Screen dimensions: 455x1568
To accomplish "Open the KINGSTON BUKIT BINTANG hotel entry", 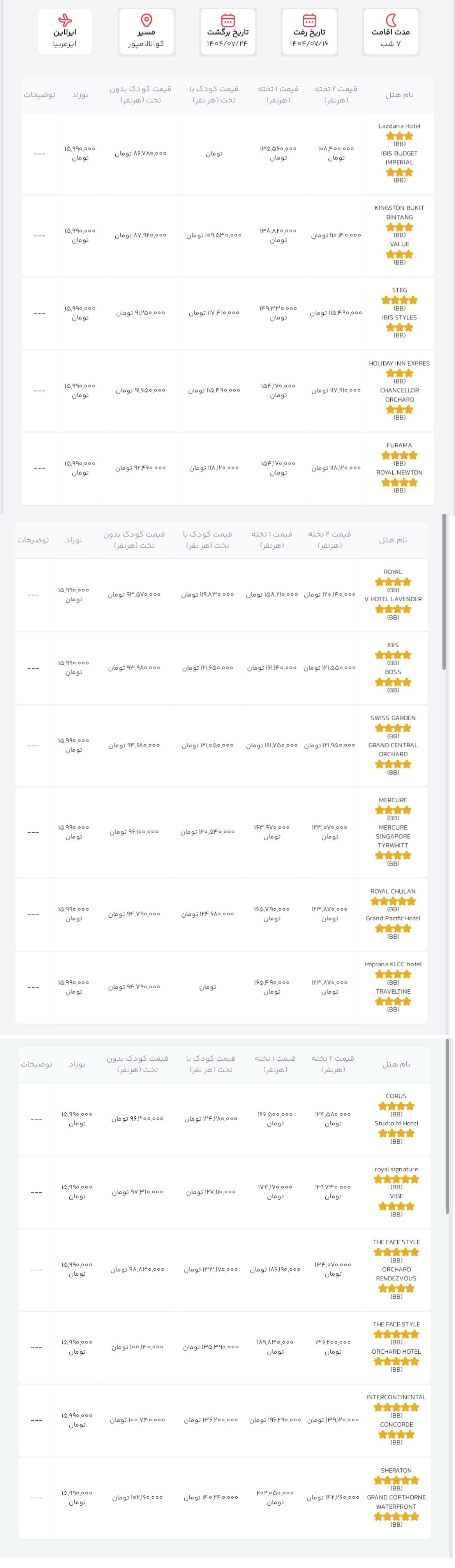I will point(399,212).
